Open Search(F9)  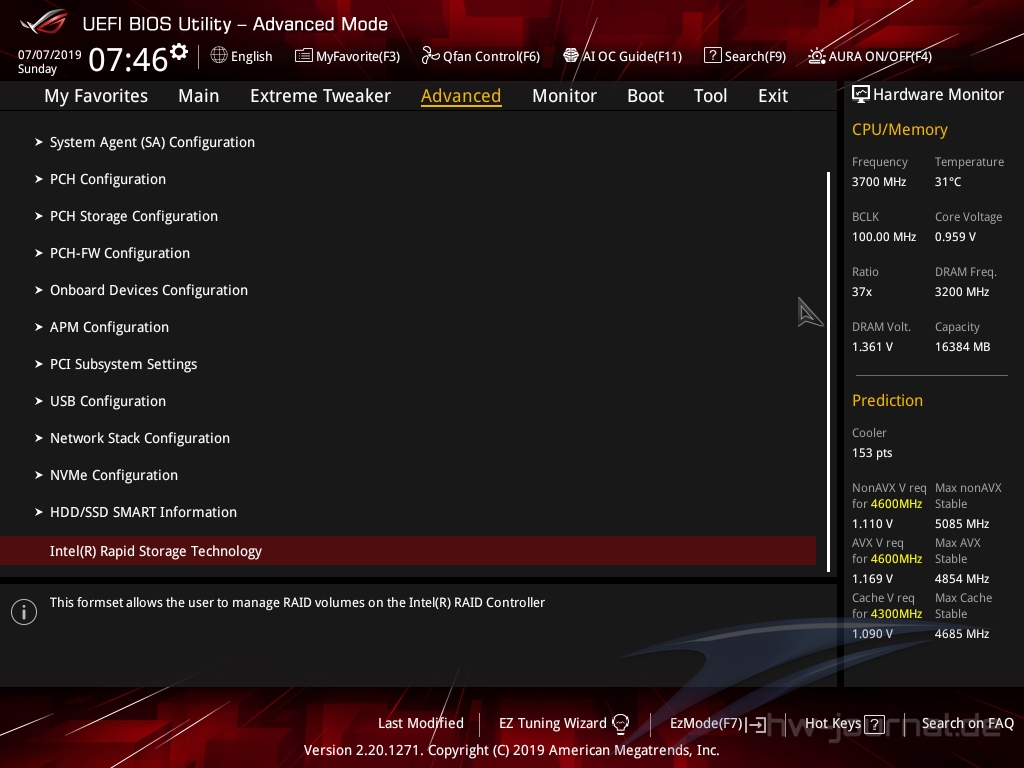(745, 56)
